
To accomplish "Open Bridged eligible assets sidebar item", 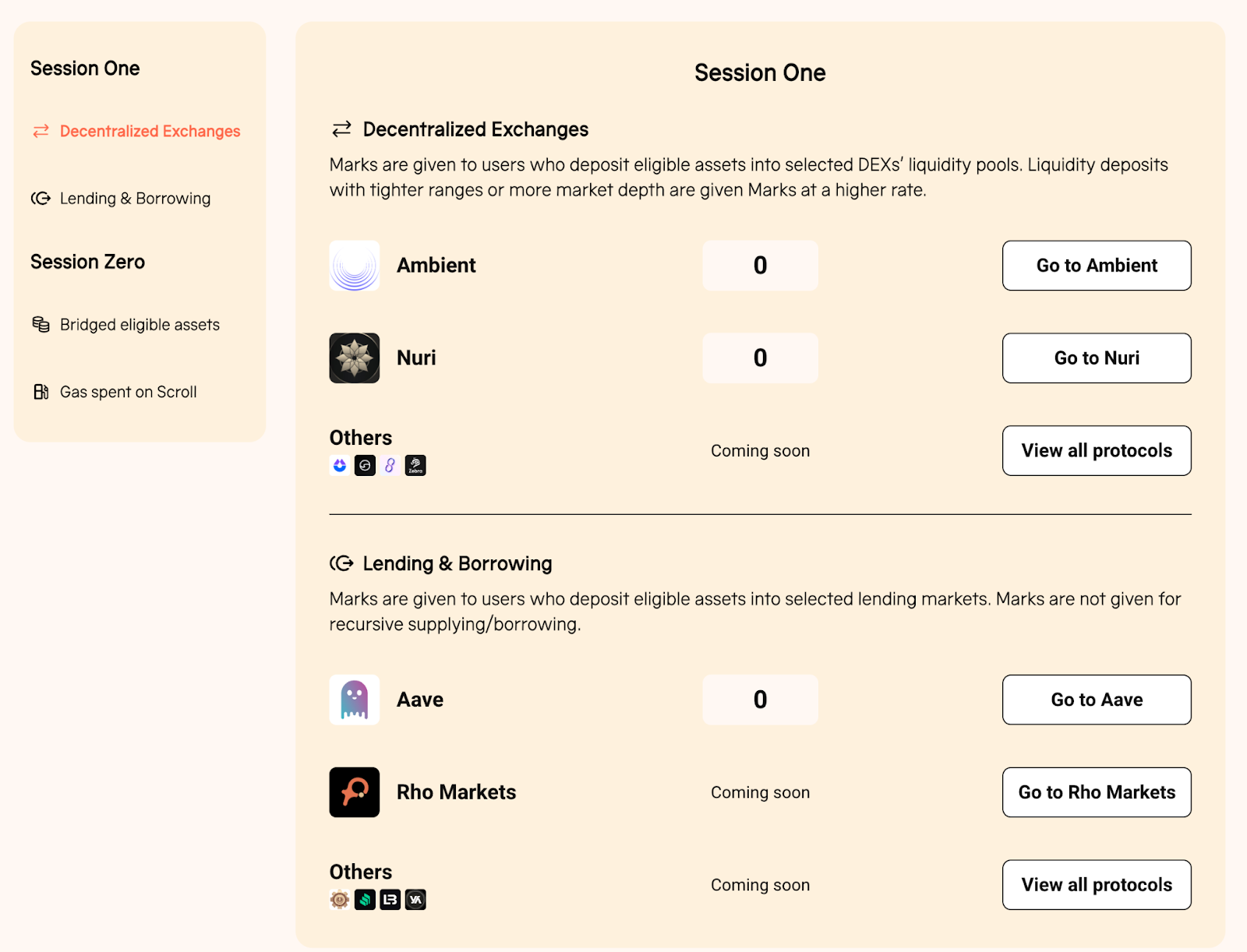I will [125, 325].
